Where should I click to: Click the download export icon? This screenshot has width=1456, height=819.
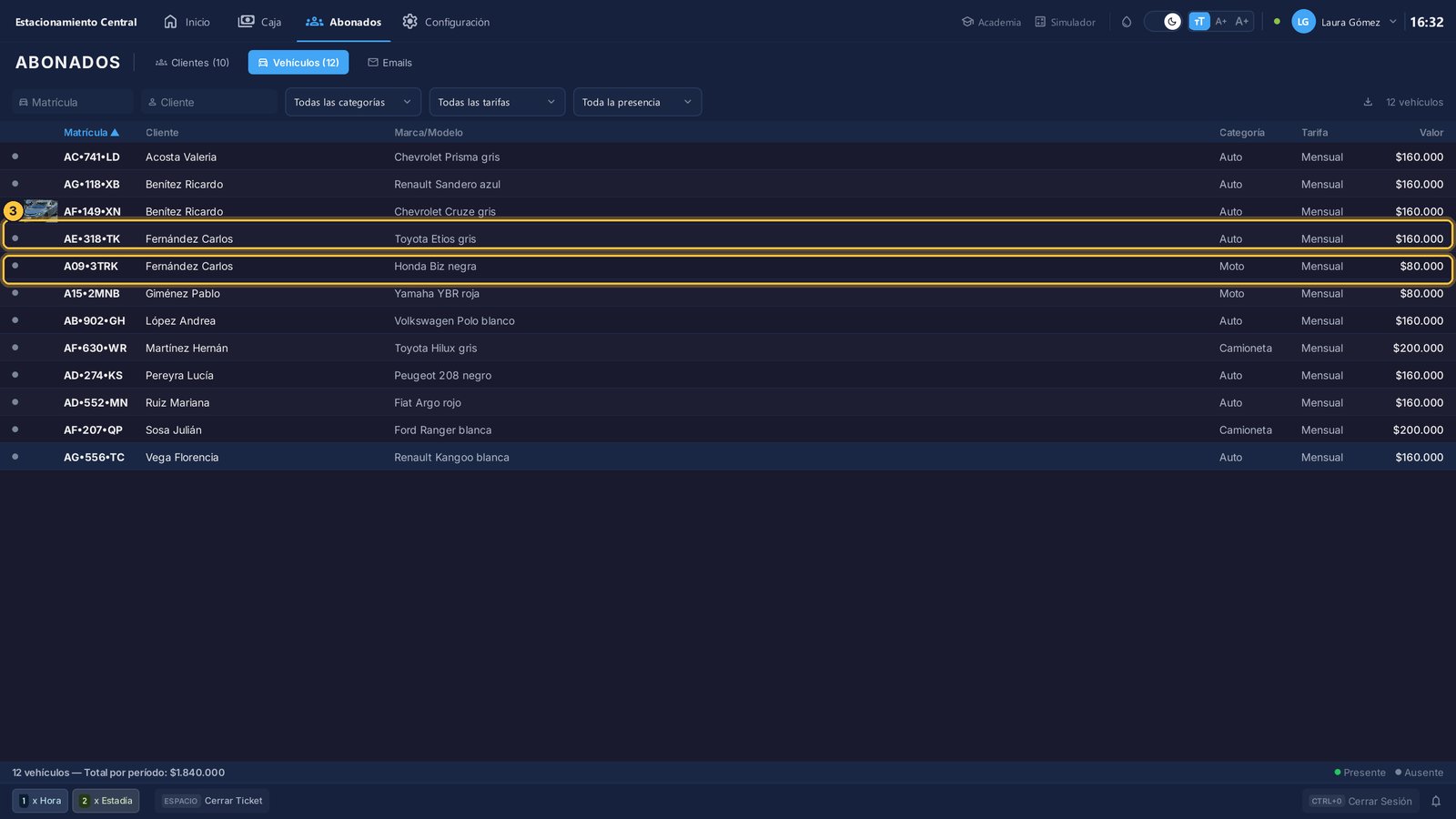(x=1368, y=102)
